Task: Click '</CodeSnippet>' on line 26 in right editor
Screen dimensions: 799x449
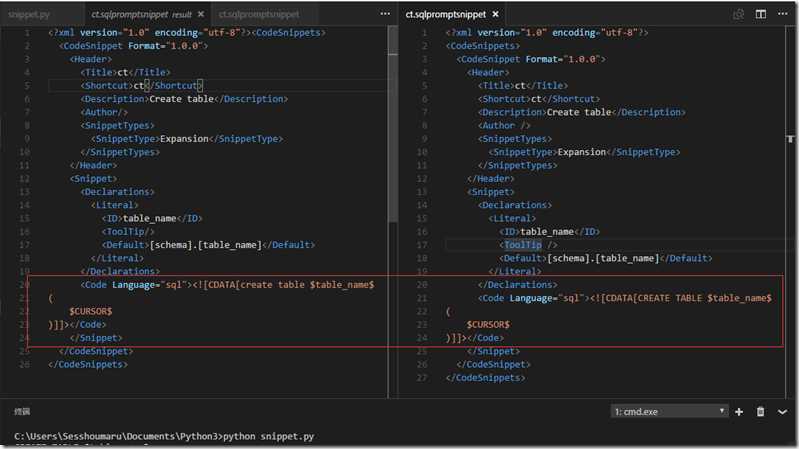Action: click(x=493, y=364)
